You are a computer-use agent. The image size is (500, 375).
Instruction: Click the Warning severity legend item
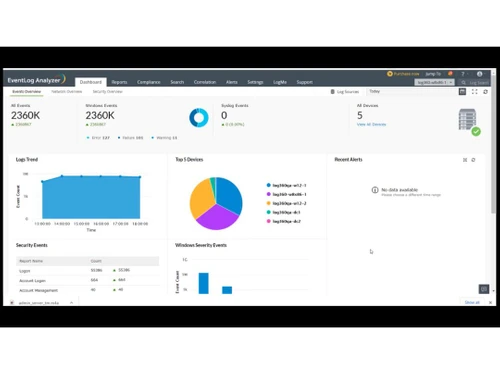coord(164,138)
